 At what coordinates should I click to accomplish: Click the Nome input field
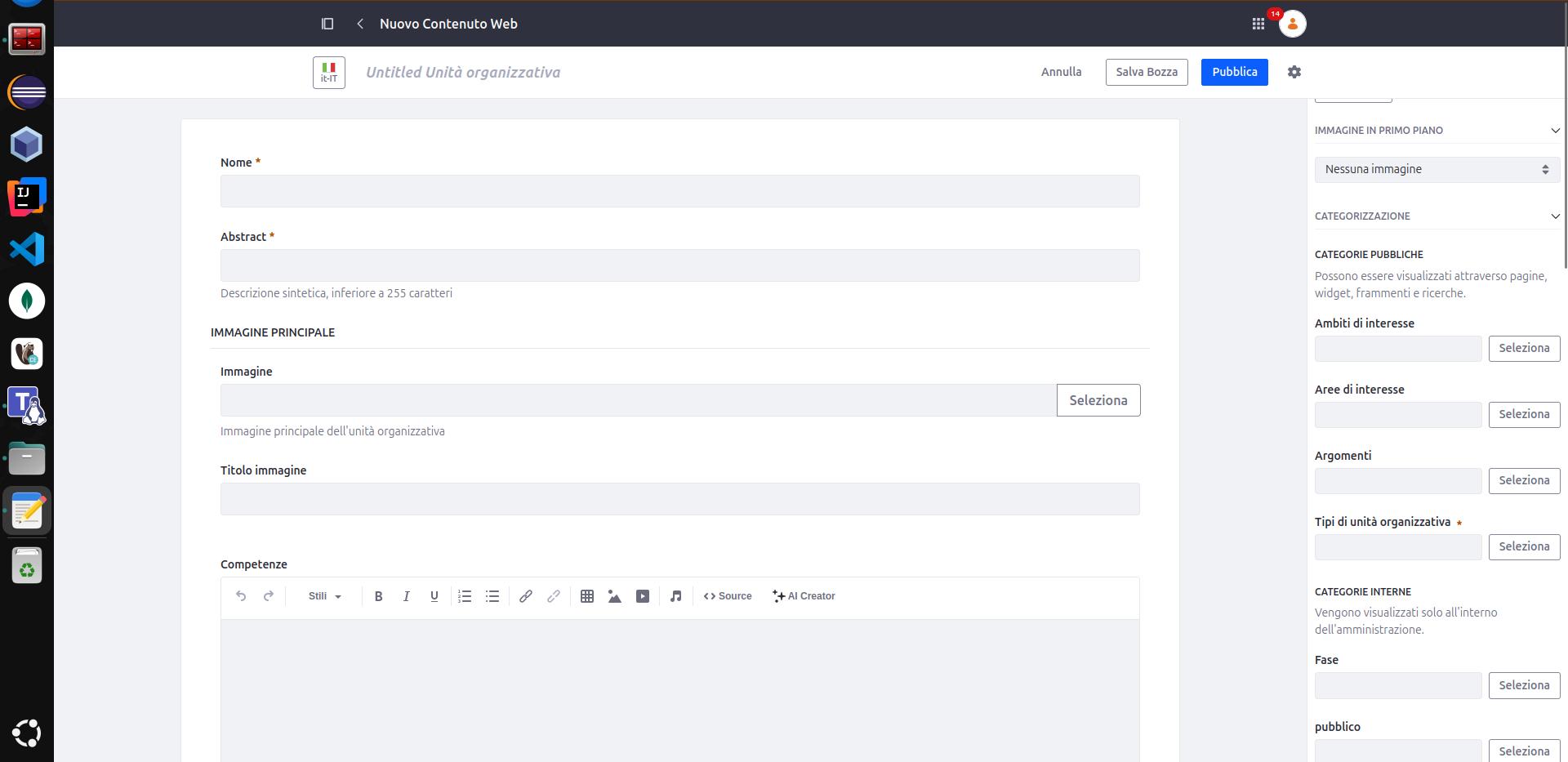(679, 191)
